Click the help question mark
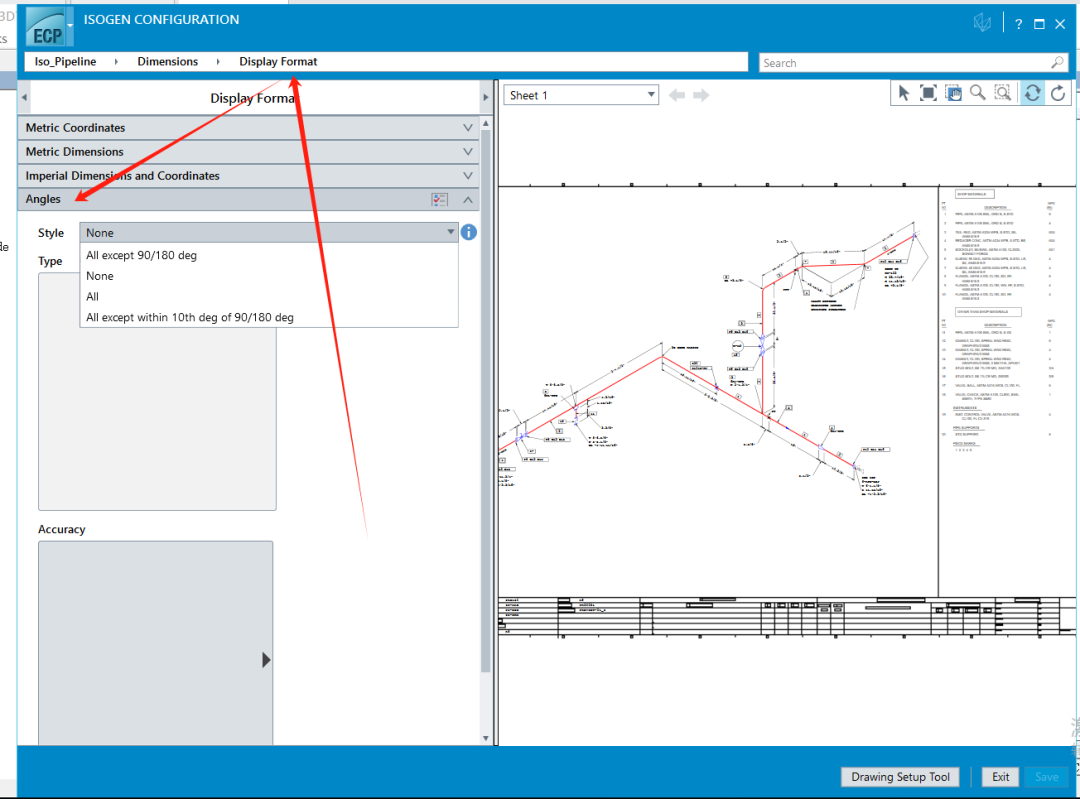The image size is (1080, 799). click(1018, 25)
